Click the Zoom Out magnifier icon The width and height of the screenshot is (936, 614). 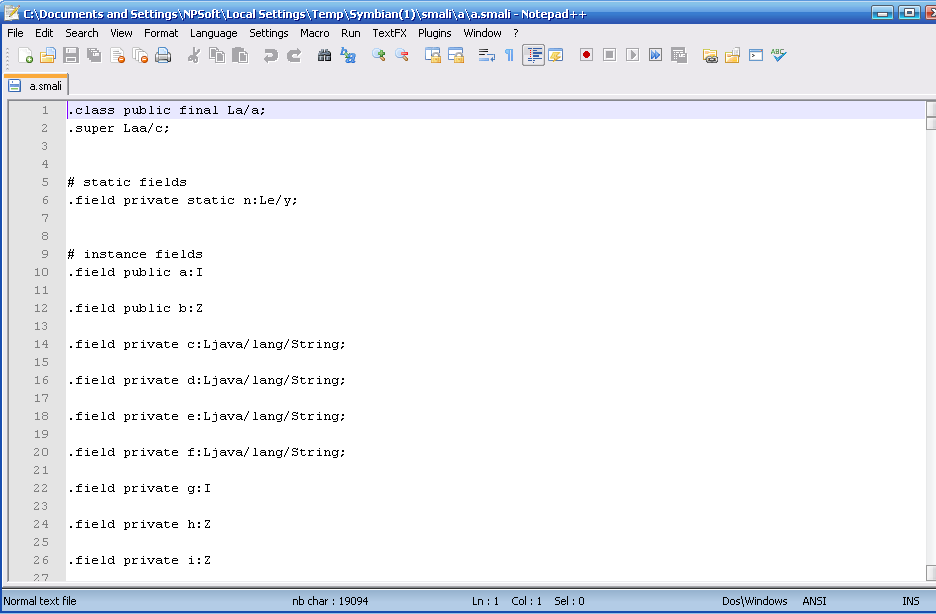[x=402, y=55]
